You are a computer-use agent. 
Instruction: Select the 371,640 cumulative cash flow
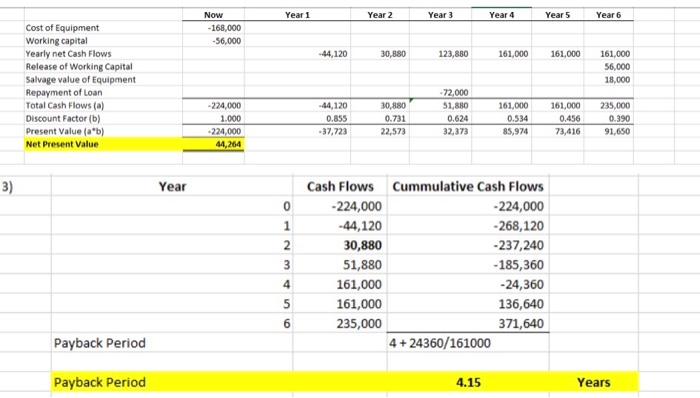pyautogui.click(x=521, y=323)
